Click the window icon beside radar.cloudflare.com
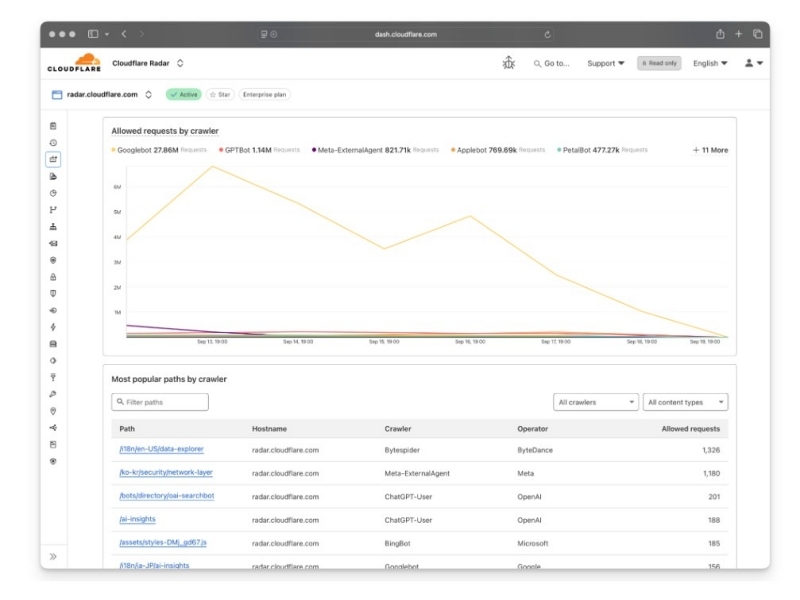Screen dimensions: 800x600 tap(57, 94)
